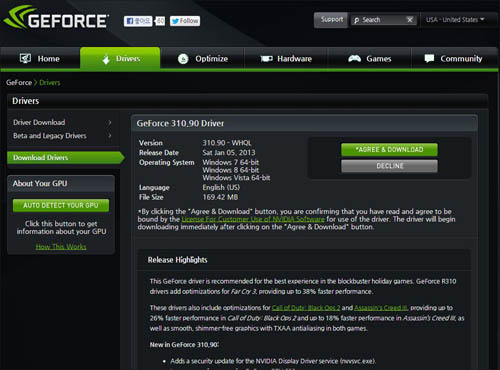The image size is (500, 370).
Task: Open the USA - United States region dropdown
Action: pyautogui.click(x=455, y=20)
